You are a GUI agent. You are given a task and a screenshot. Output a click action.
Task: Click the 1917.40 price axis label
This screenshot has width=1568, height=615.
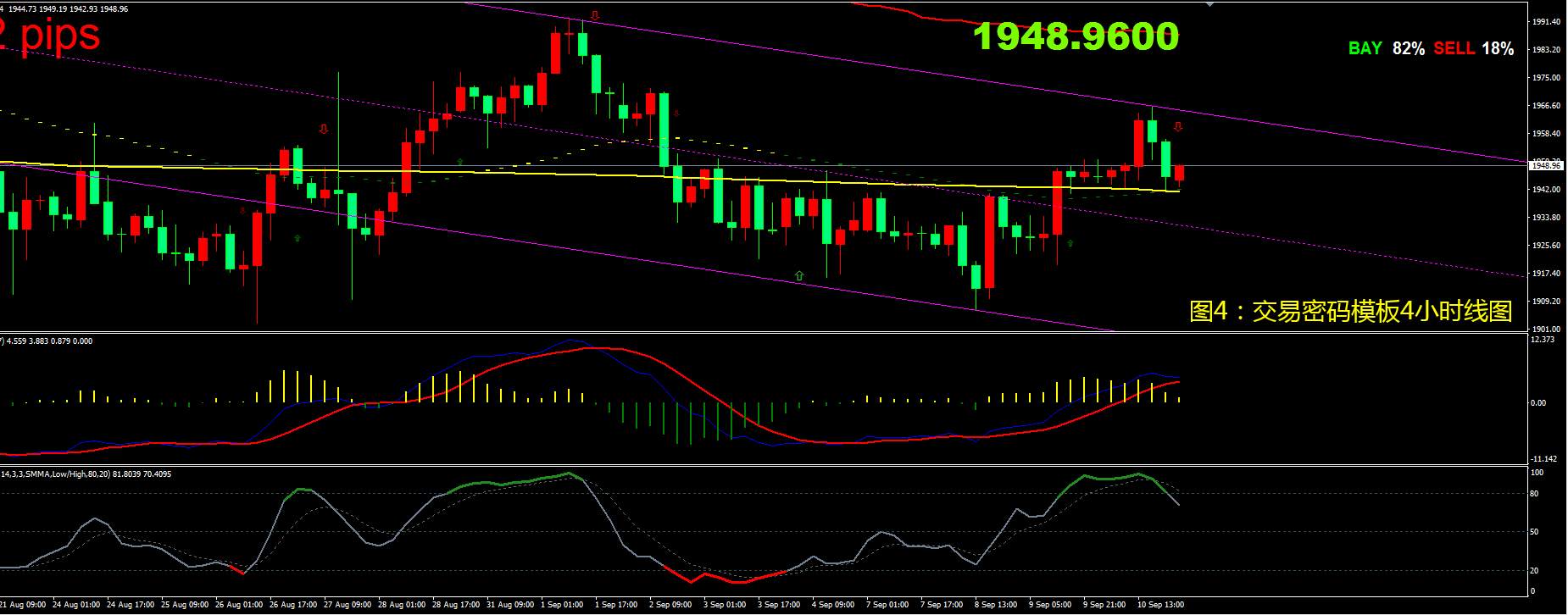click(1547, 274)
